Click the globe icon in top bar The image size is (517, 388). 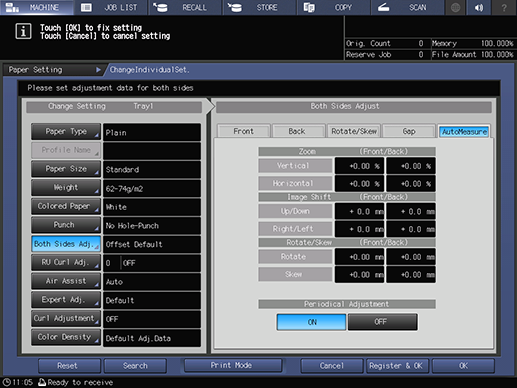pos(456,7)
